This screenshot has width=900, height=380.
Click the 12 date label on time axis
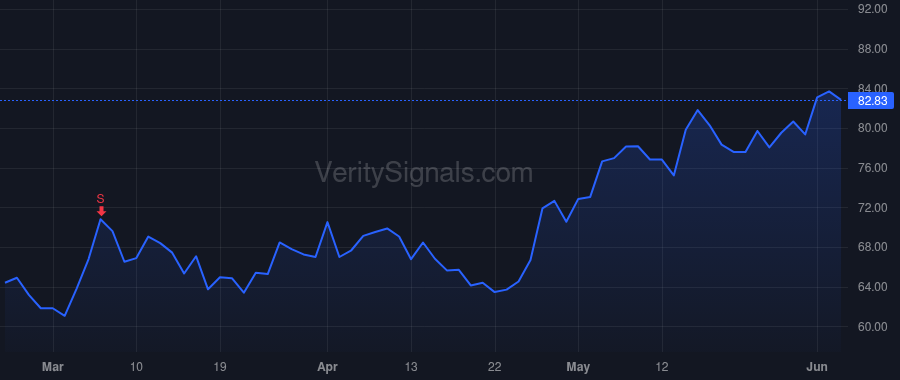point(662,367)
